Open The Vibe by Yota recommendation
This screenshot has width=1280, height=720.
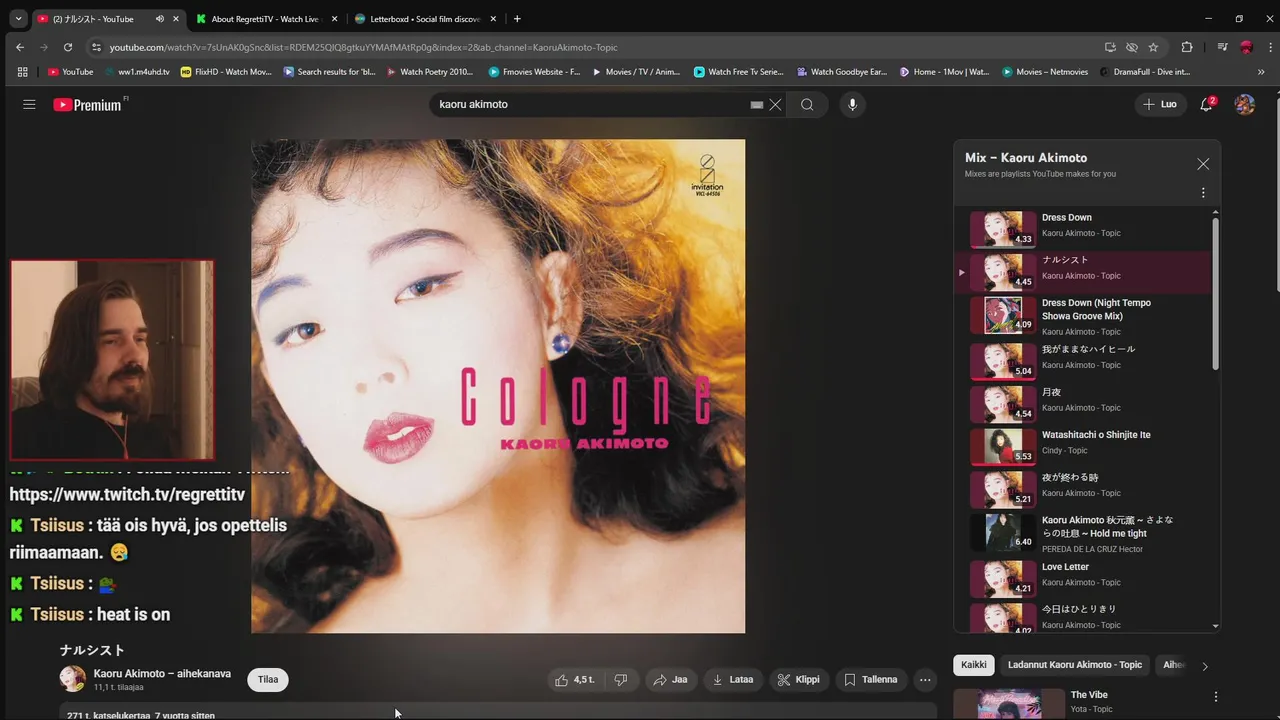(x=1089, y=694)
